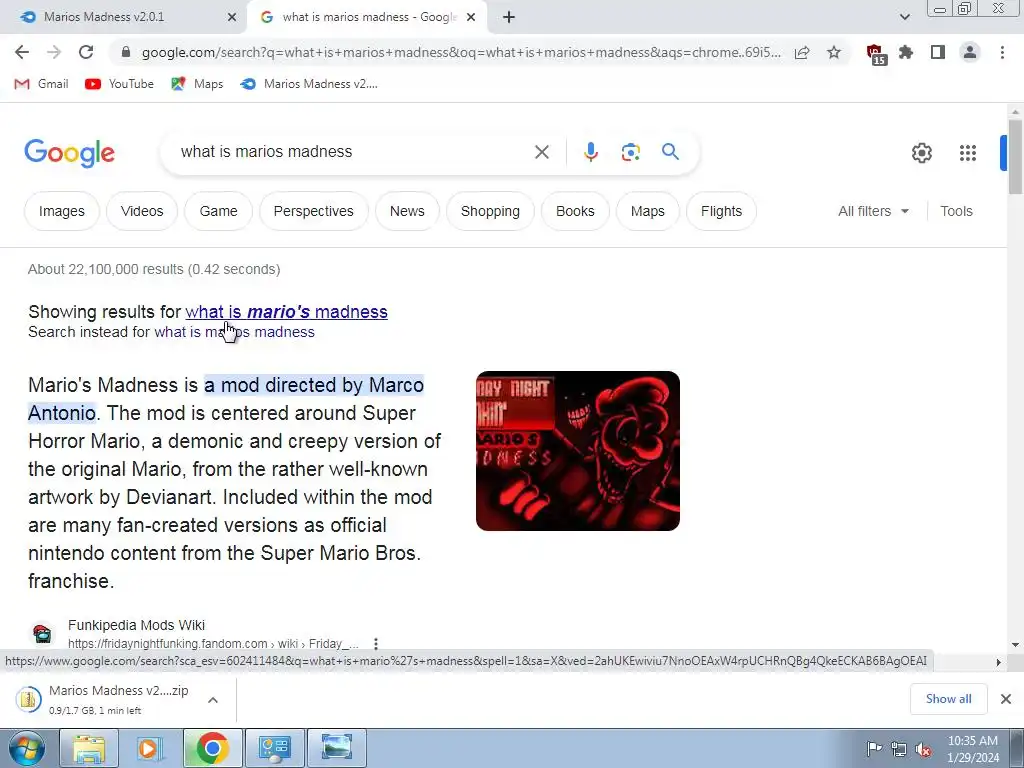The width and height of the screenshot is (1024, 768).
Task: Start voice search with the microphone
Action: point(590,152)
